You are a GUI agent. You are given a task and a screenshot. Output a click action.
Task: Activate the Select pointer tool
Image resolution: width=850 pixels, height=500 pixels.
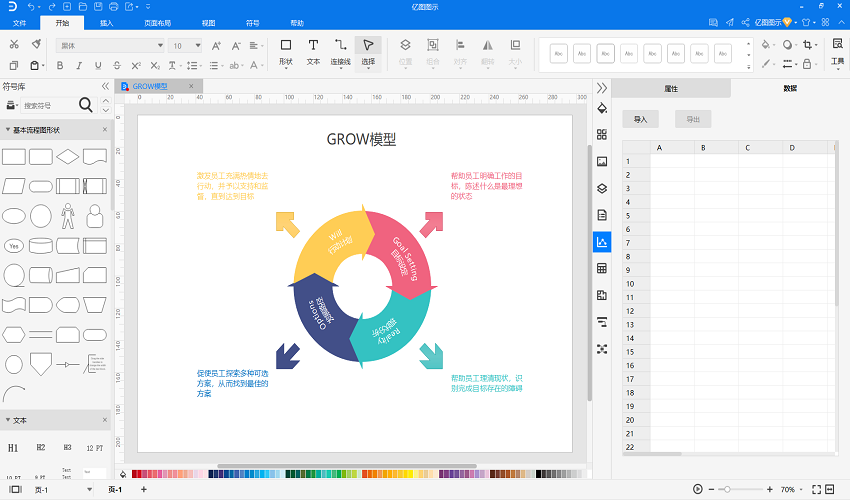[368, 53]
